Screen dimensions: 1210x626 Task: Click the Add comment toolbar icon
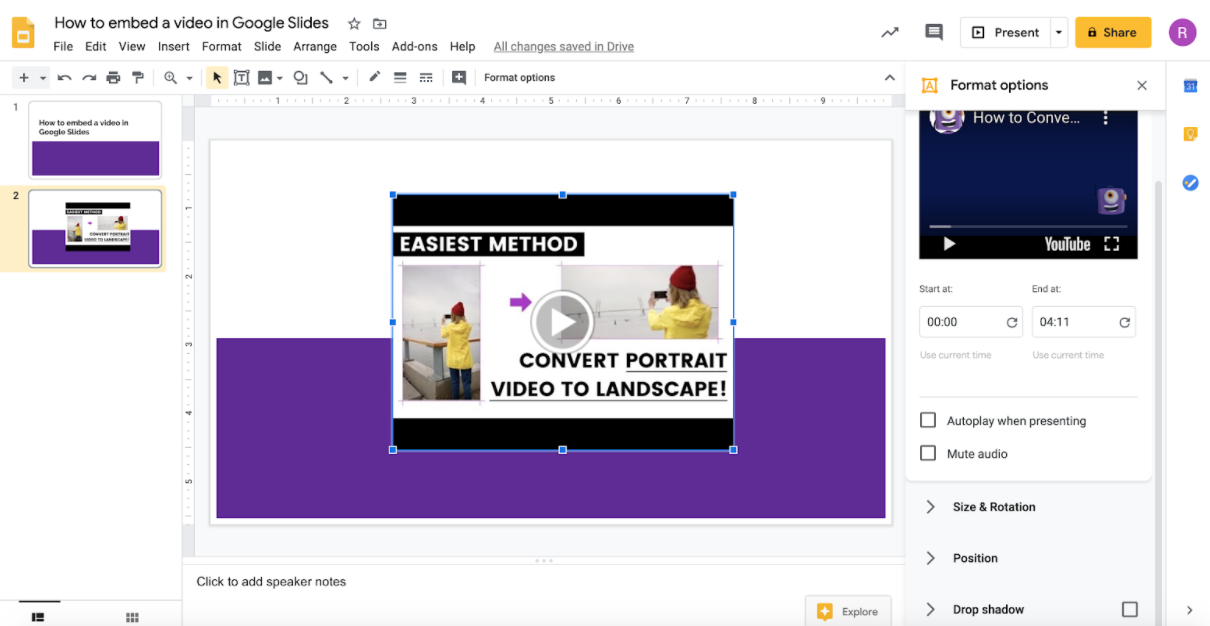[459, 78]
